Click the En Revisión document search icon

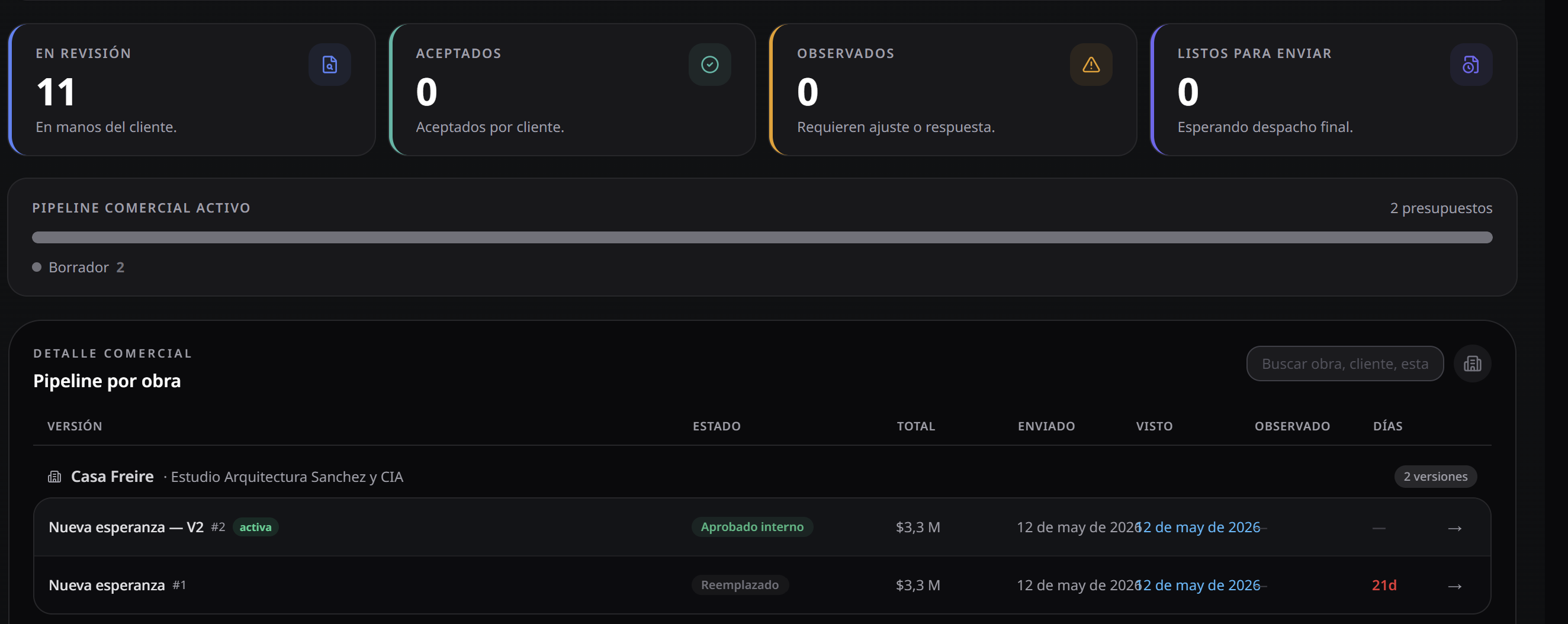coord(329,65)
